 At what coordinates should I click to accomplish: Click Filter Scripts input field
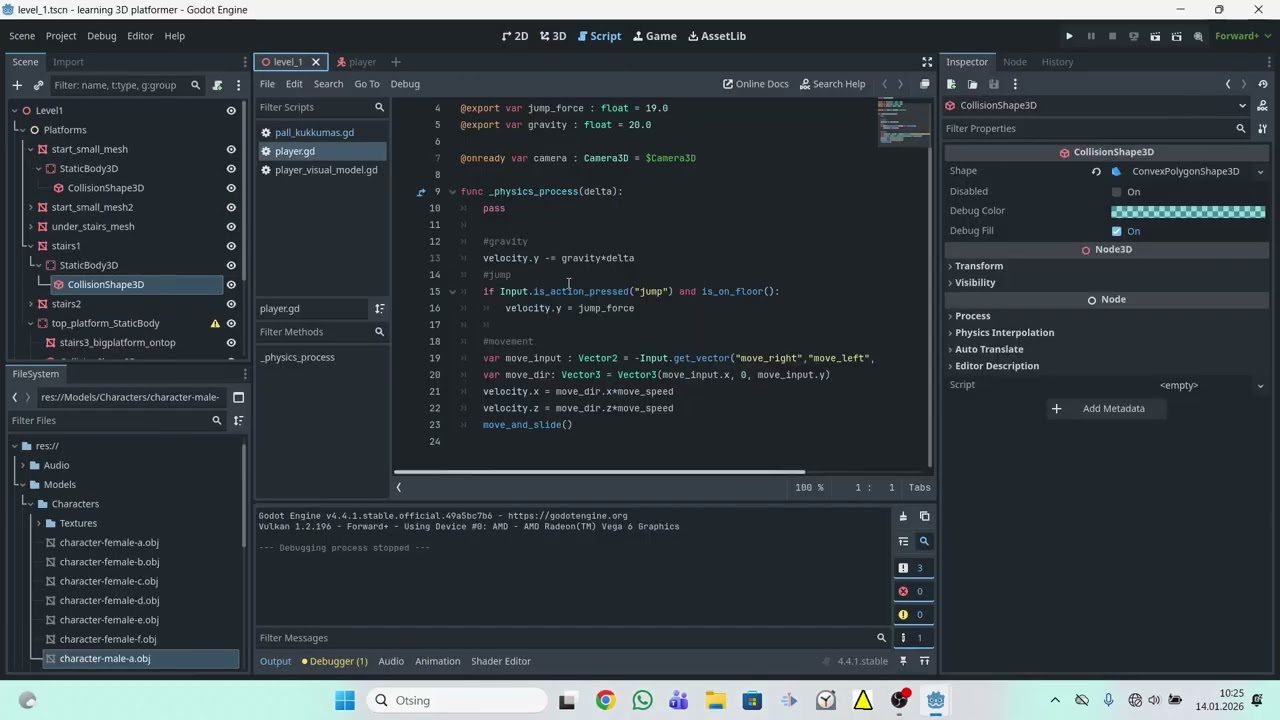point(322,108)
